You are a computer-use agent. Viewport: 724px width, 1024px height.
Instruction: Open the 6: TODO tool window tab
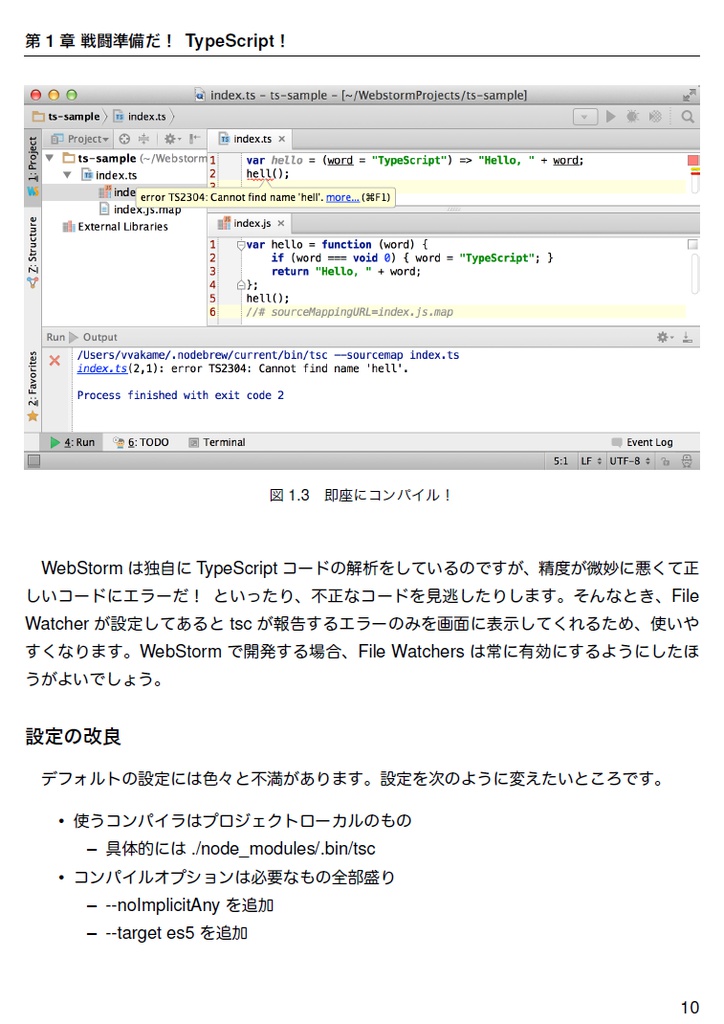click(141, 442)
